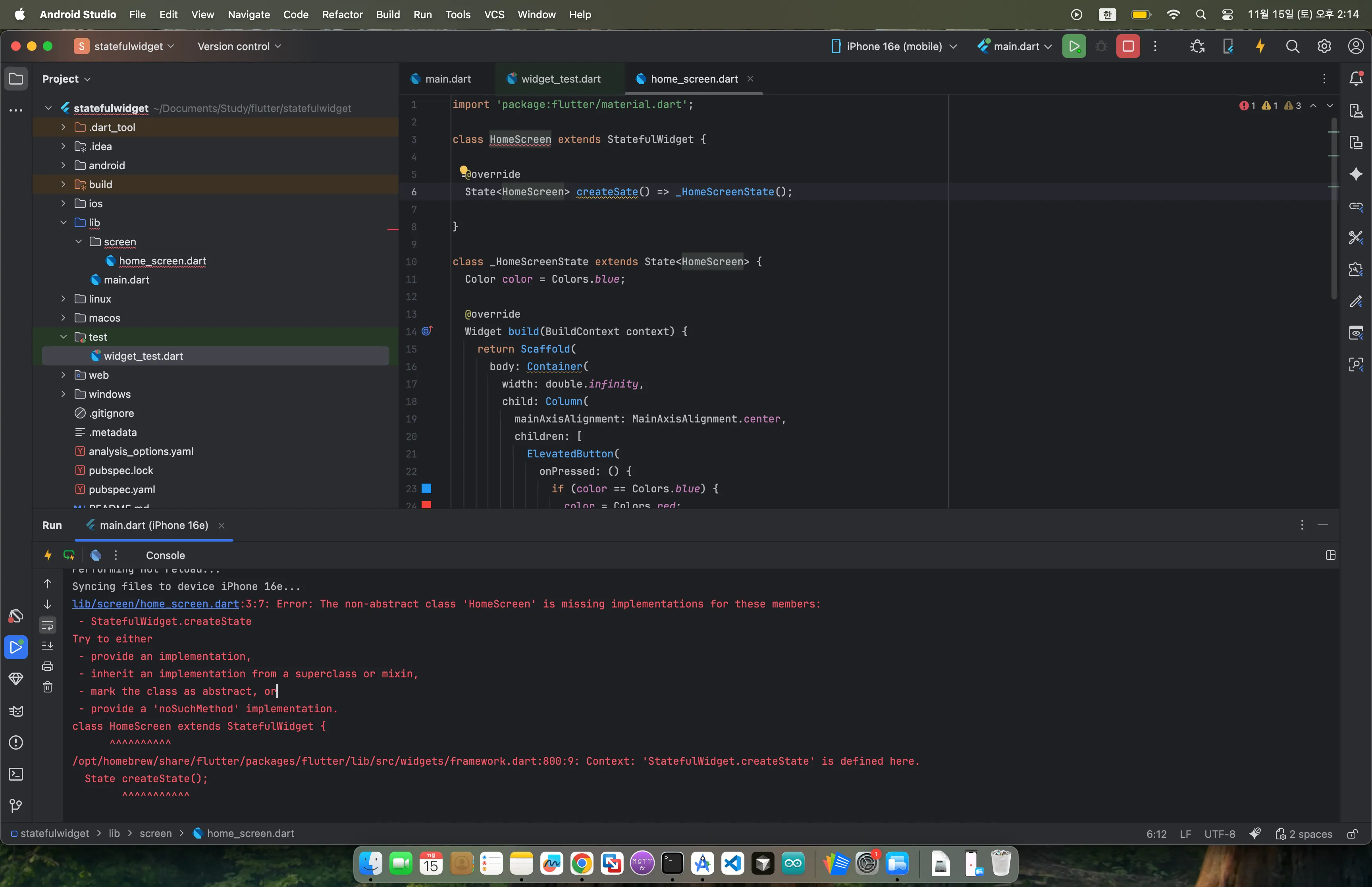Screen dimensions: 1372x887
Task: Open the notifications bell icon
Action: pos(1356,79)
